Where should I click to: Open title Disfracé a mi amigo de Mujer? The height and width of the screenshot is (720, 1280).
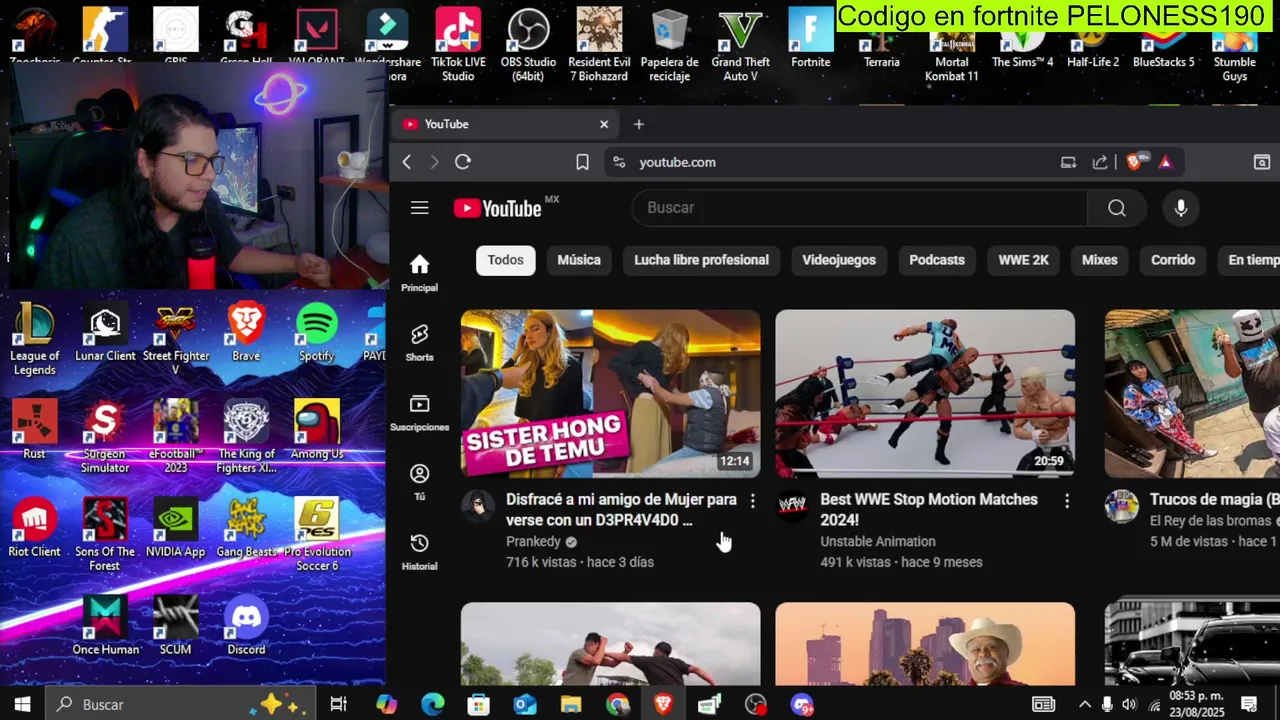[621, 509]
